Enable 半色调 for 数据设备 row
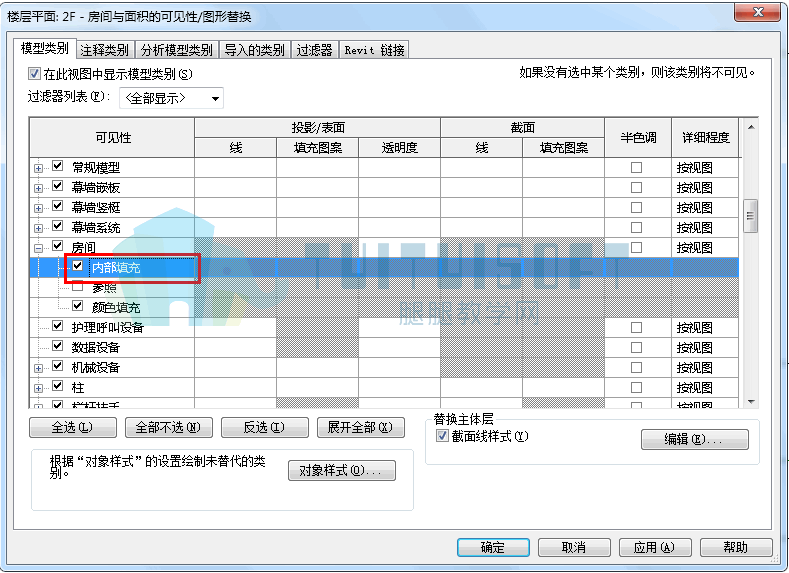Viewport: 789px width, 573px height. coord(637,348)
